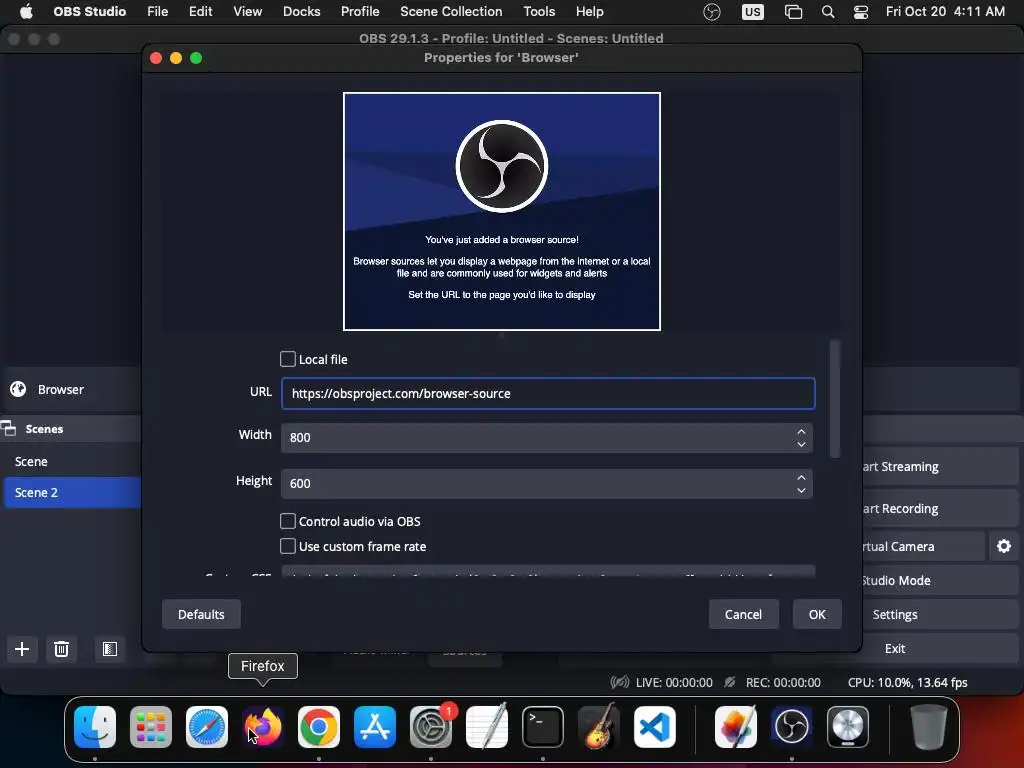
Task: Decrease Width with the down arrow
Action: (801, 444)
